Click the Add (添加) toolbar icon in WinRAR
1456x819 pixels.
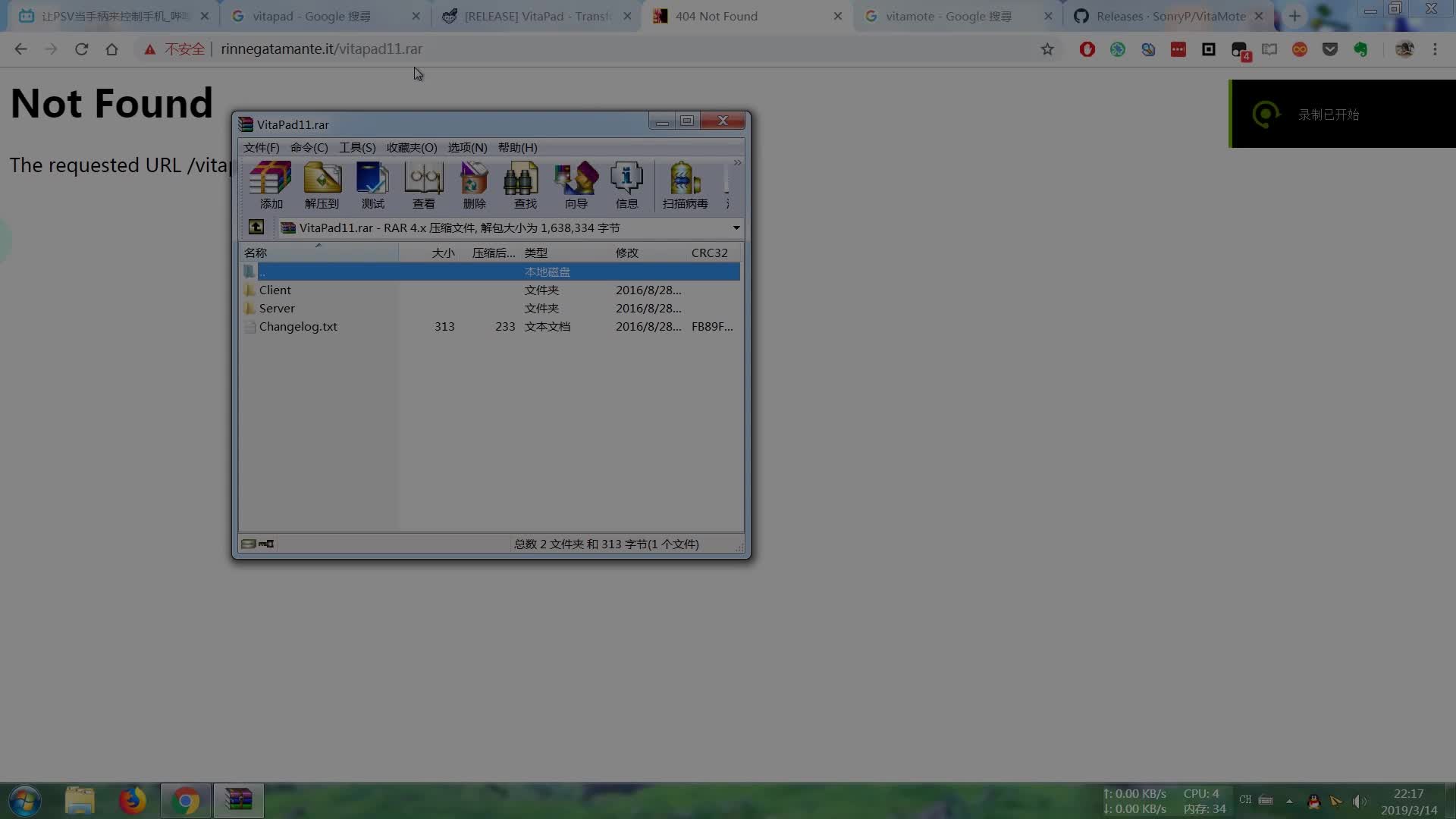(271, 185)
